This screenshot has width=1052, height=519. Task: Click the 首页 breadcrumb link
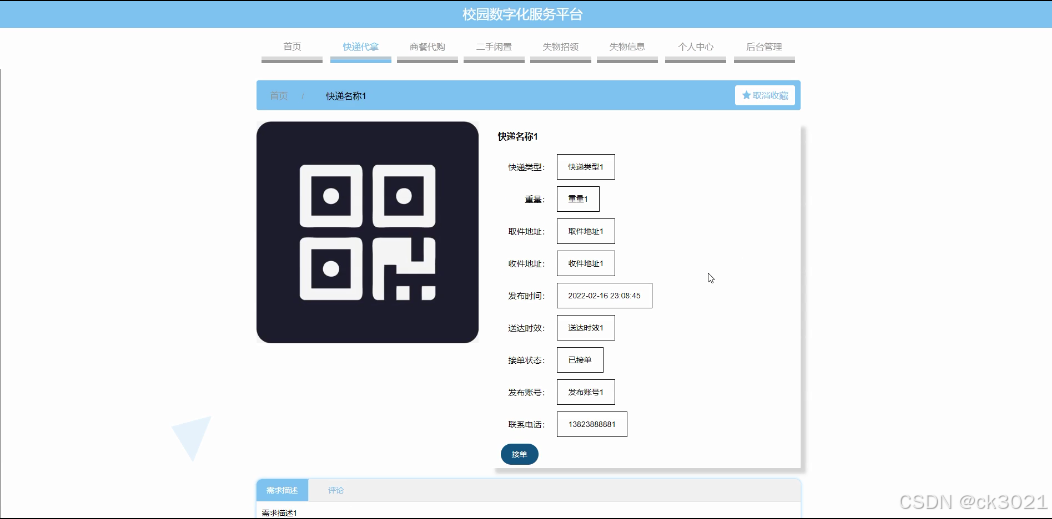(x=279, y=96)
